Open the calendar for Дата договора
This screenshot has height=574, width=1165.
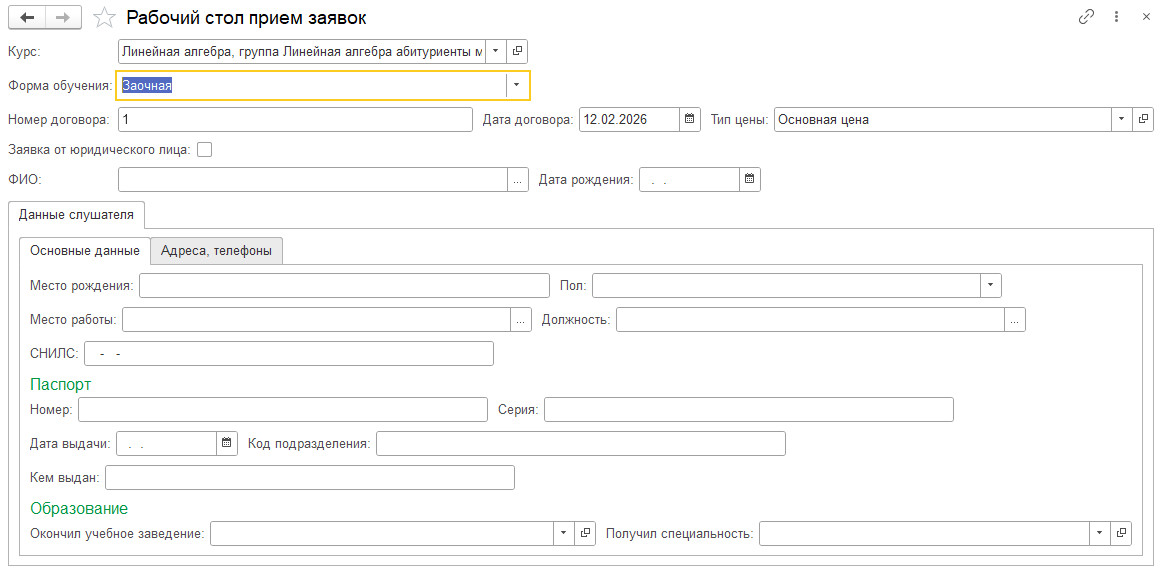point(690,120)
